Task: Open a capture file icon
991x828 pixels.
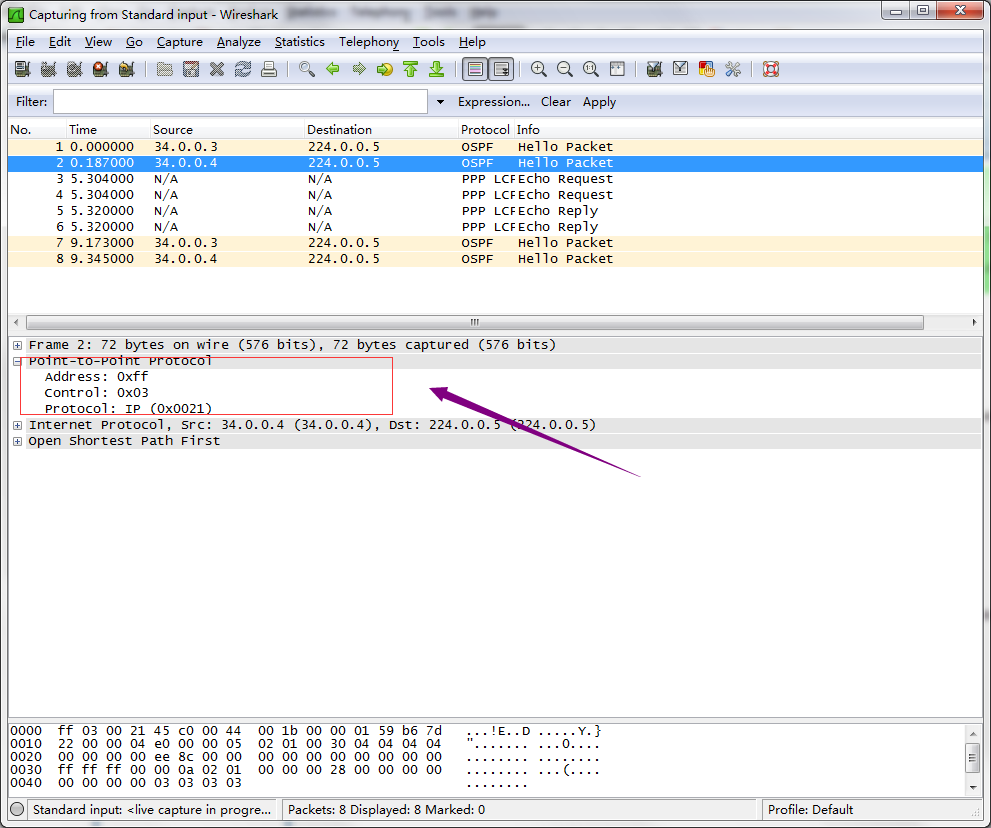Action: coord(165,69)
